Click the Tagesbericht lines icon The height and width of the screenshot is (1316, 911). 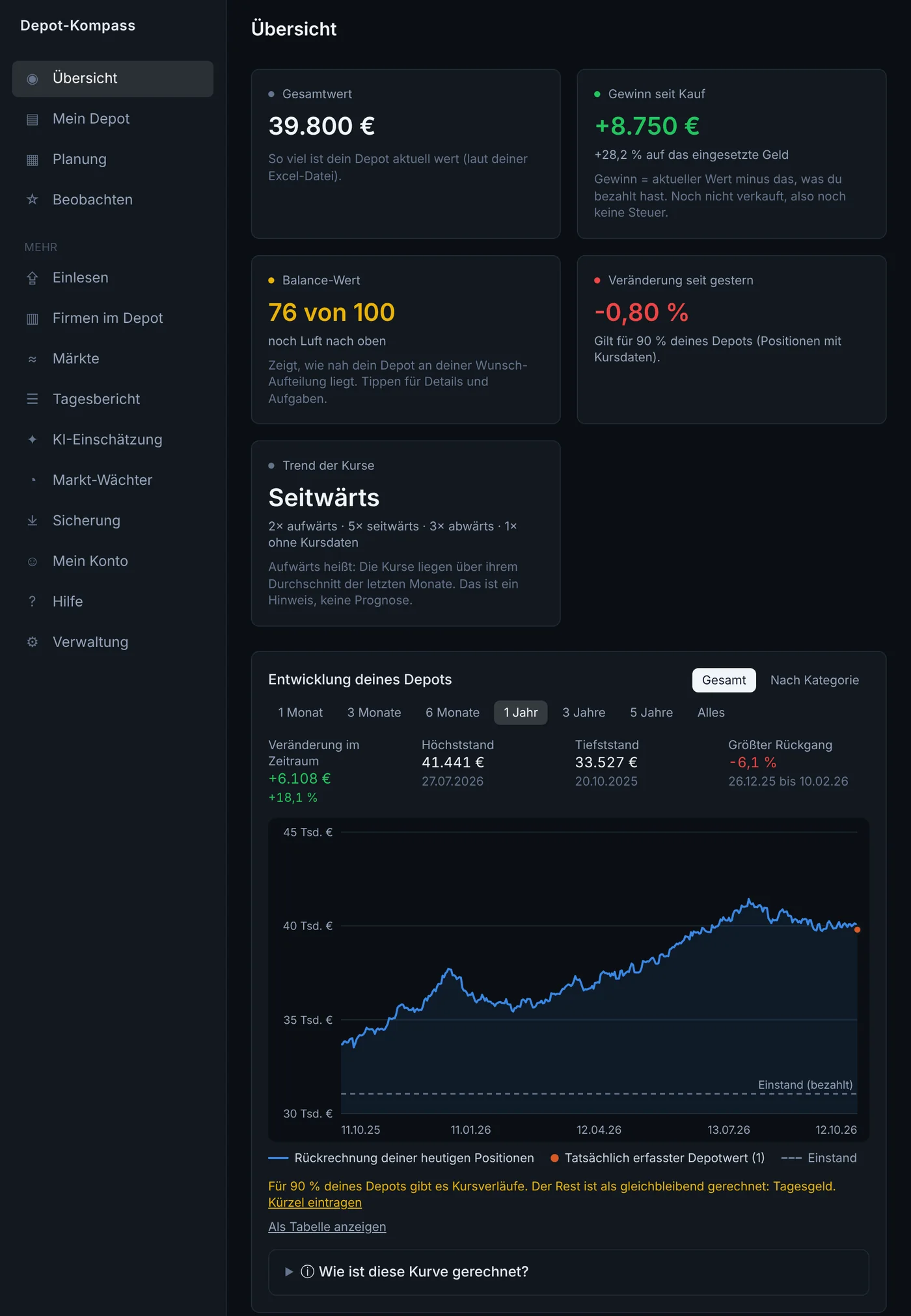point(32,399)
